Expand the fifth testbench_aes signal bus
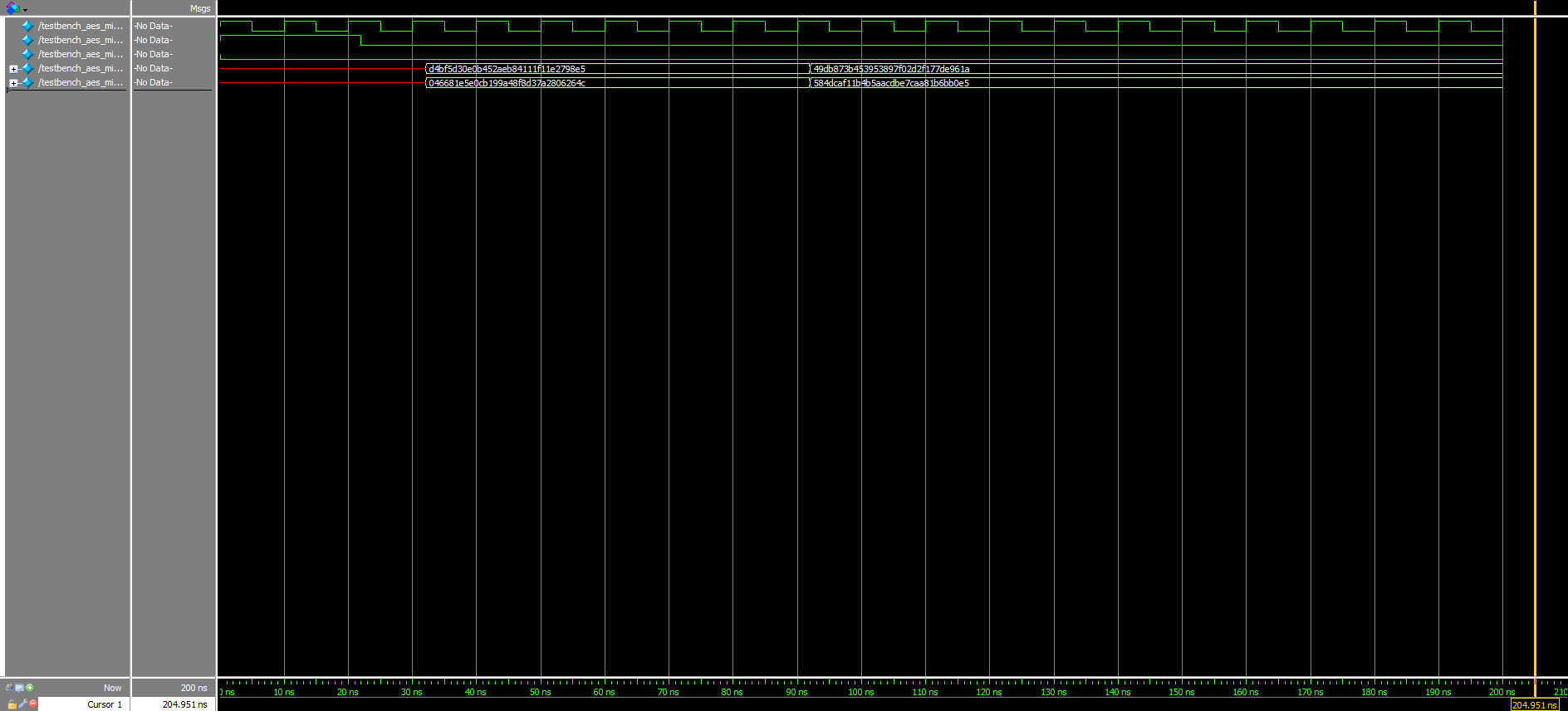The image size is (1568, 711). (x=13, y=83)
